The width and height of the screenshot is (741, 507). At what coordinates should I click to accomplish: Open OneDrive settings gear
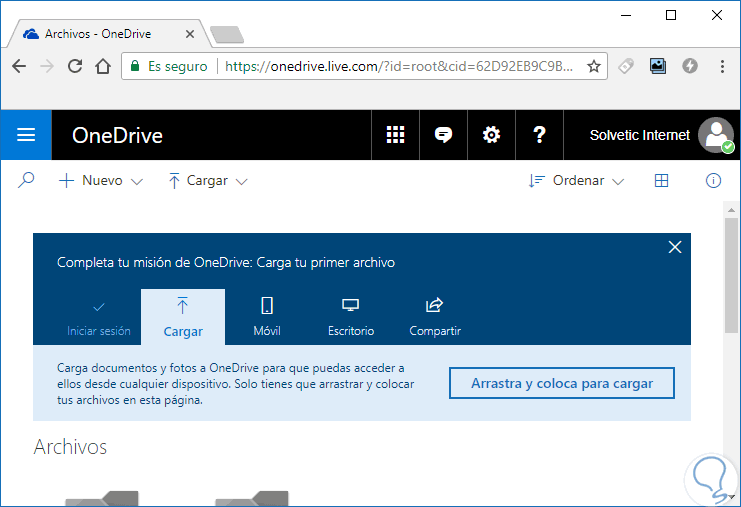point(491,135)
